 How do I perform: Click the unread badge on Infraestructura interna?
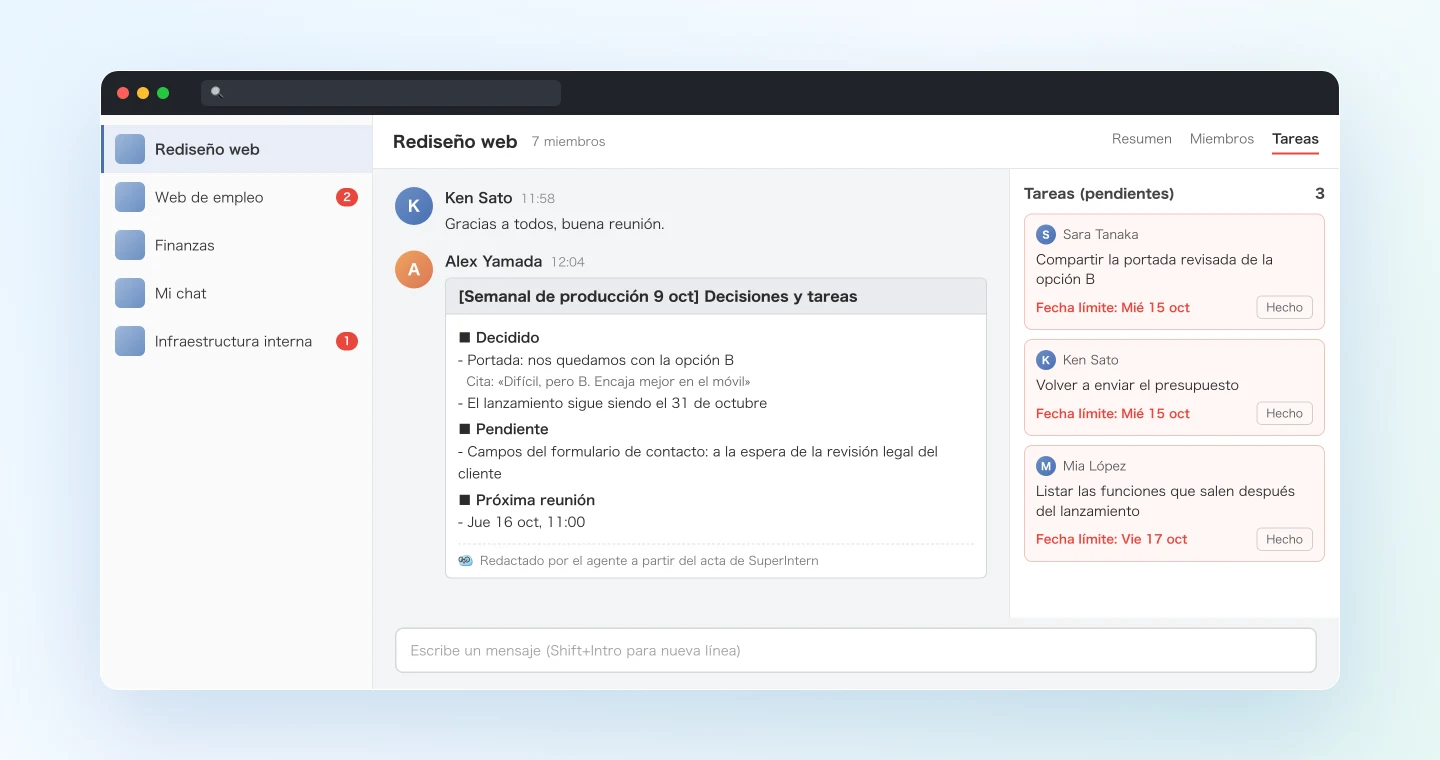tap(347, 341)
